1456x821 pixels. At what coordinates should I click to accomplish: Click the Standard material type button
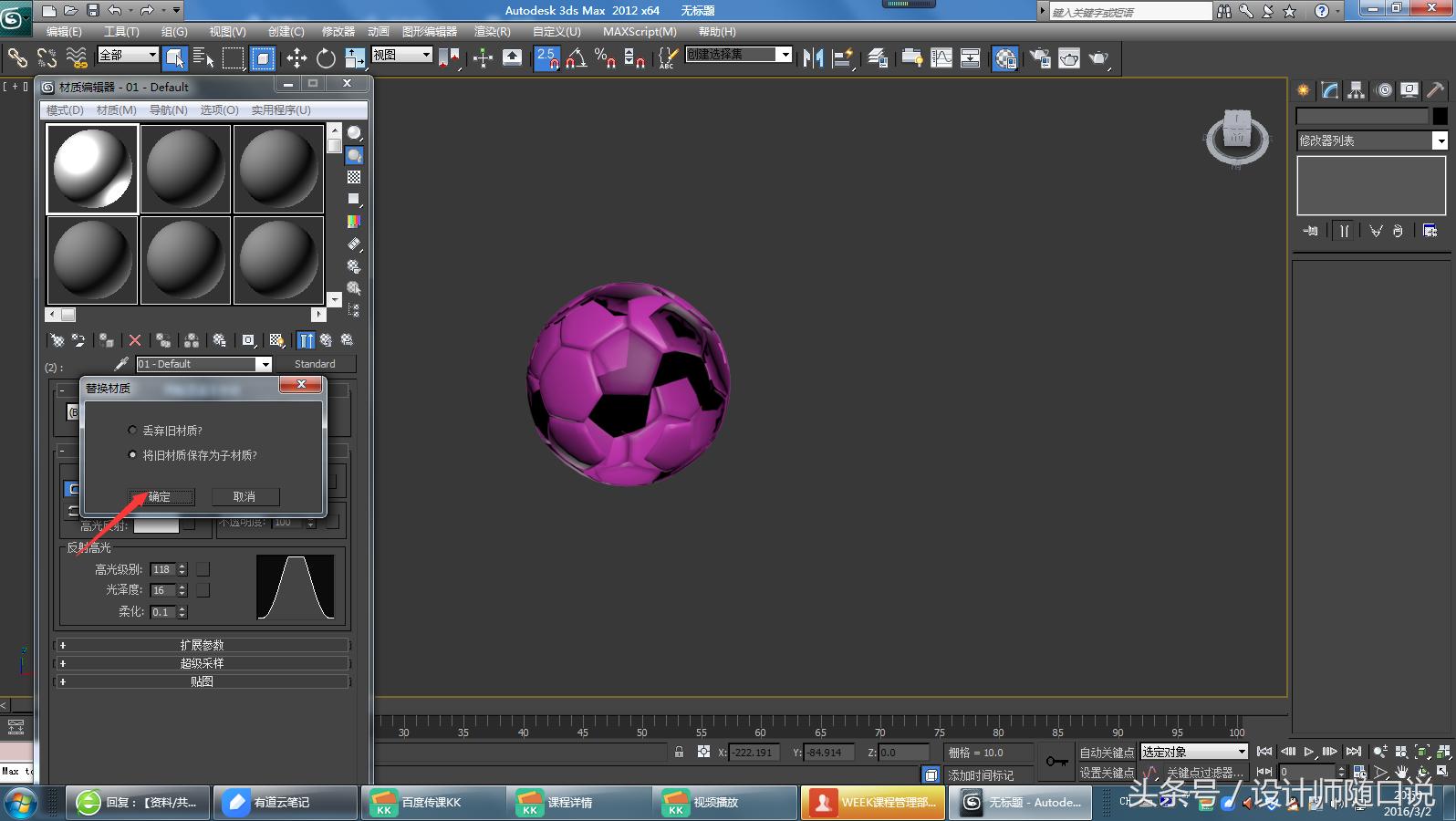coord(315,364)
